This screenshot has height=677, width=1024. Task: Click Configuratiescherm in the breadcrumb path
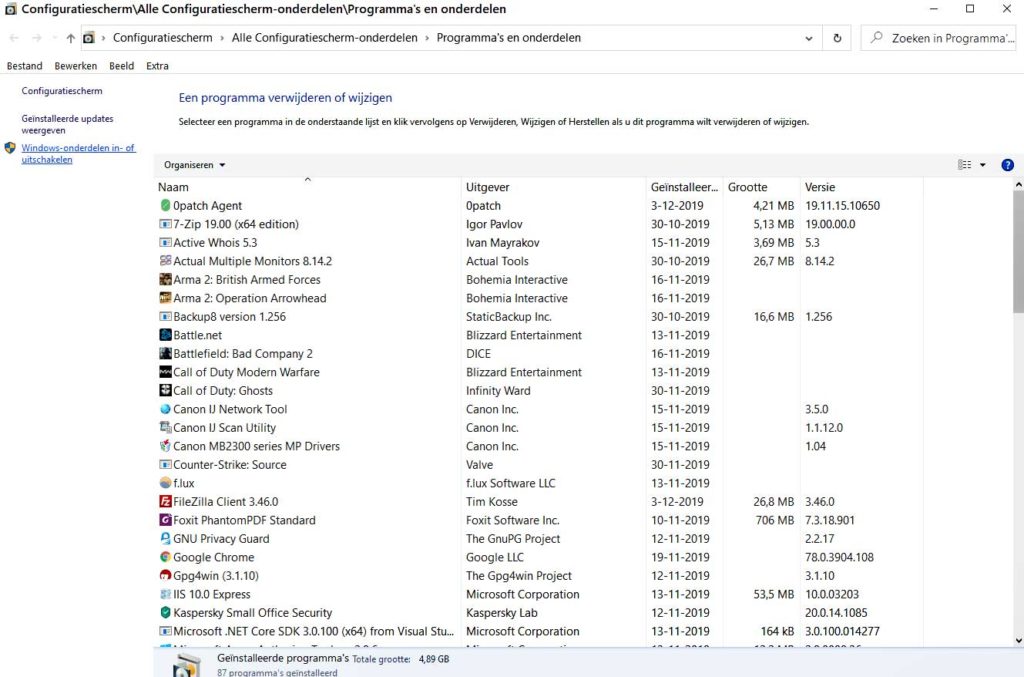(163, 38)
